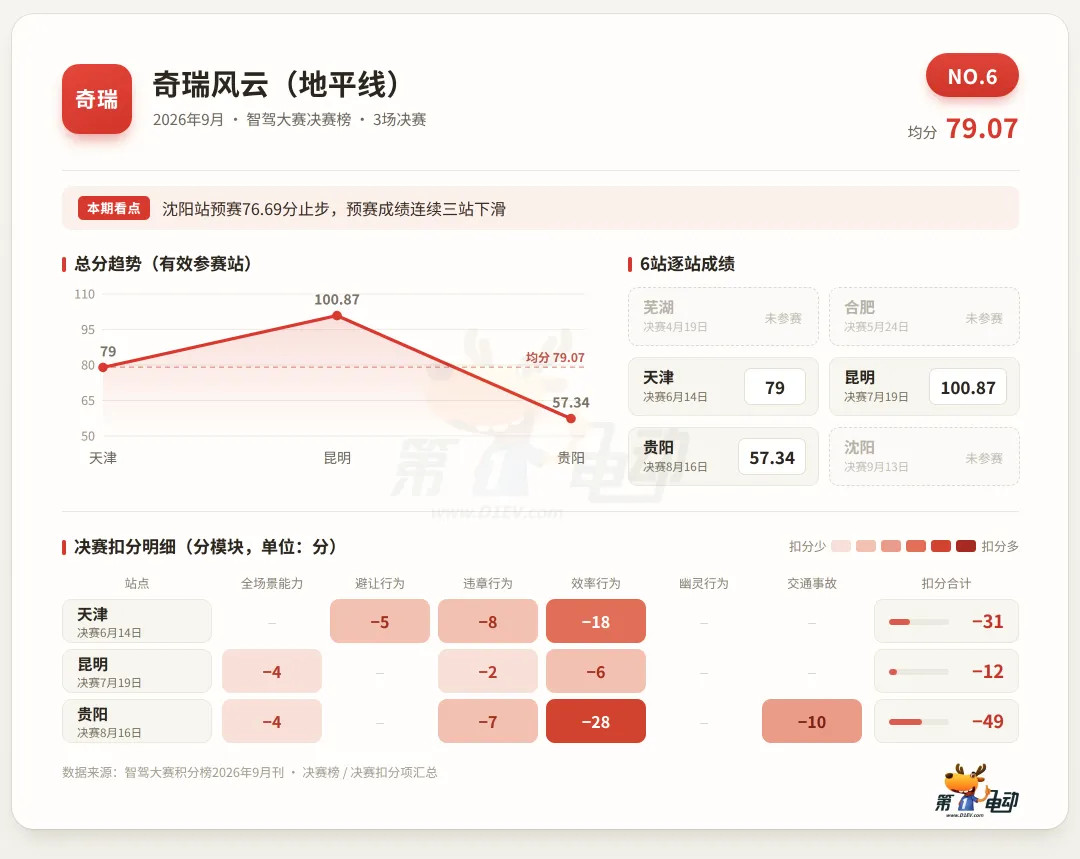Click the -28 效率行为 cell for 贵阳
1080x859 pixels.
tap(596, 721)
